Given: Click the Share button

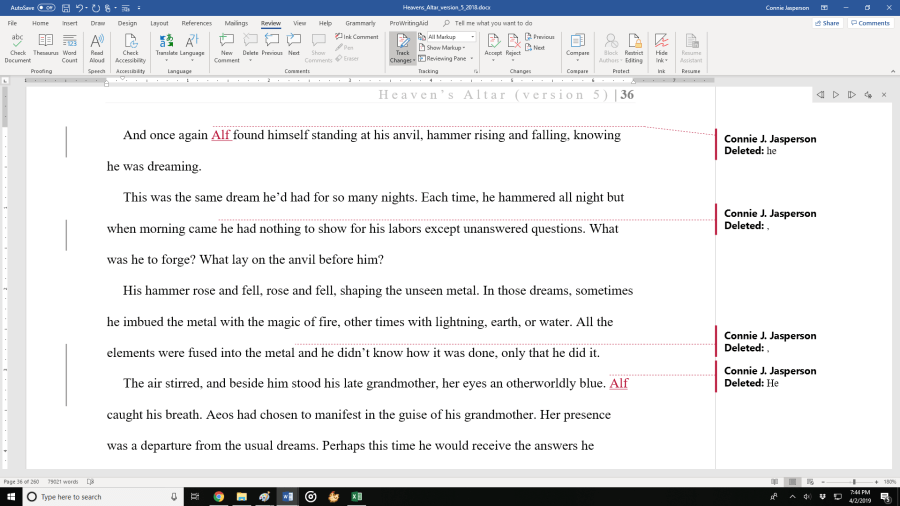Looking at the screenshot, I should tap(827, 22).
